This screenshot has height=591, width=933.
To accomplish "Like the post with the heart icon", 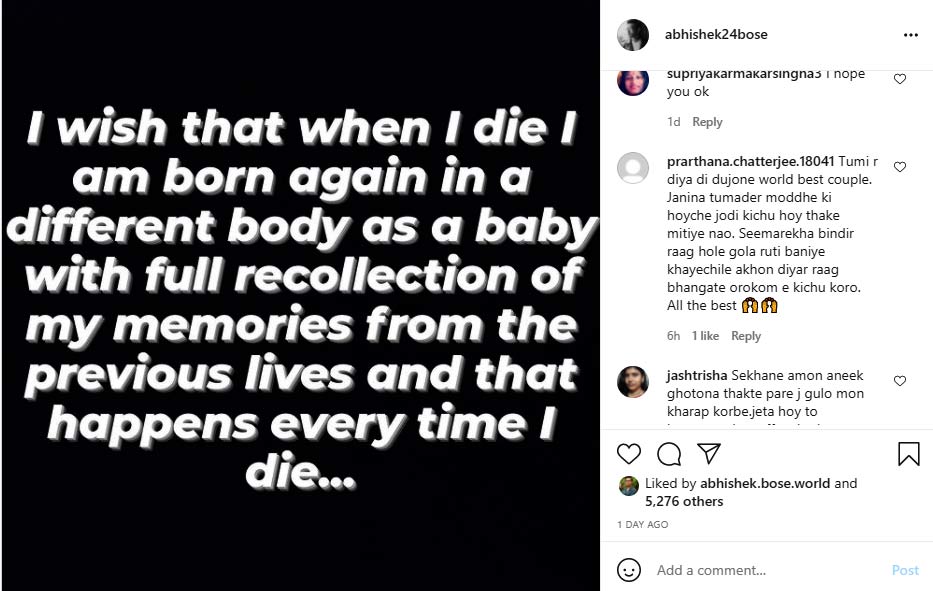I will click(x=628, y=454).
